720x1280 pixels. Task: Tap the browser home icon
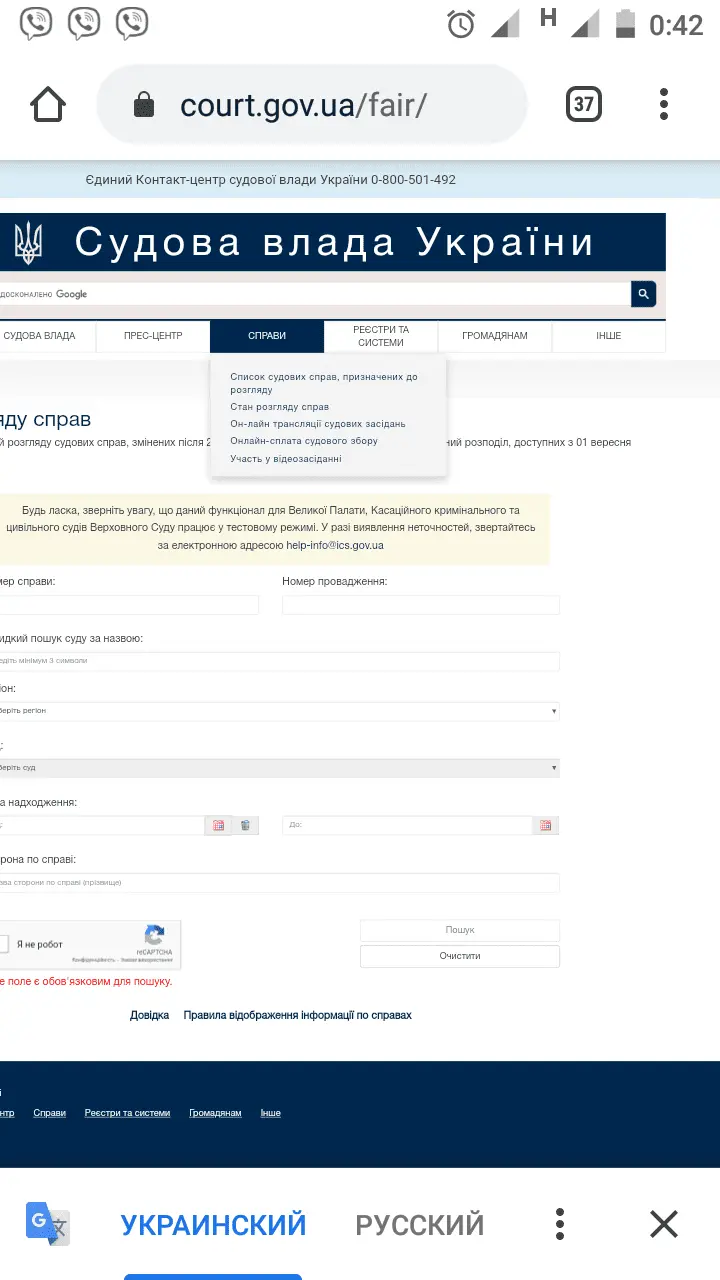tap(48, 105)
